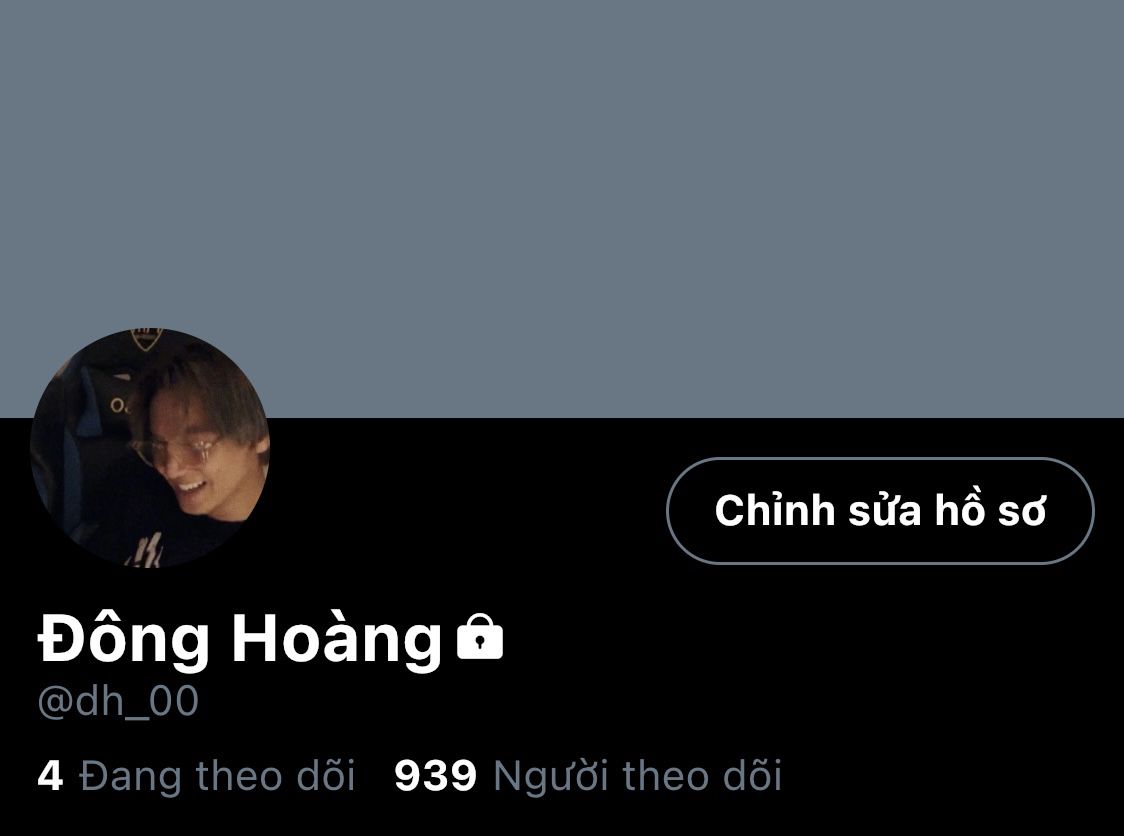
Task: Click the gray header banner image
Action: pyautogui.click(x=562, y=209)
